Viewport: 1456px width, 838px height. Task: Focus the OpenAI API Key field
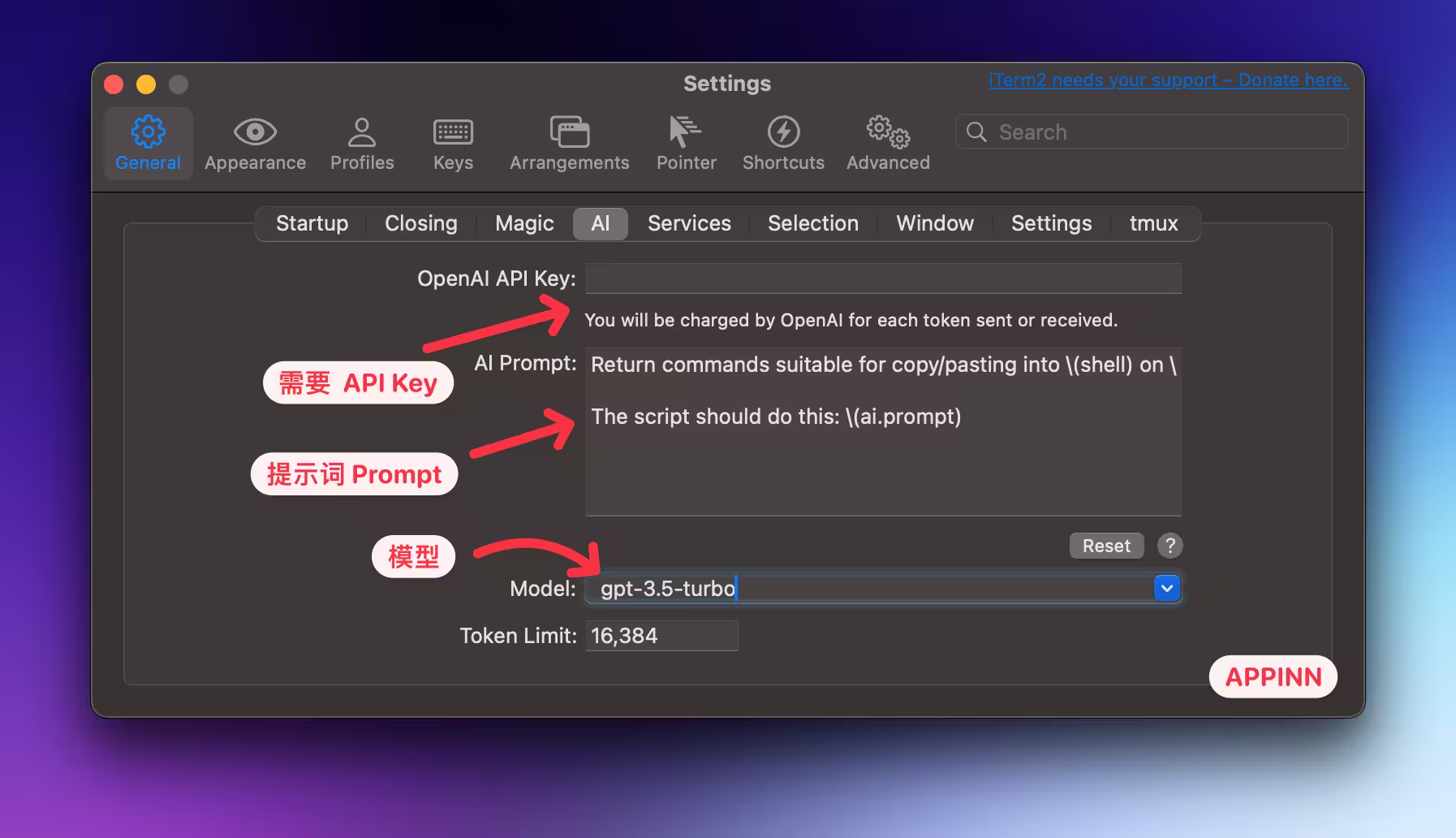(883, 279)
